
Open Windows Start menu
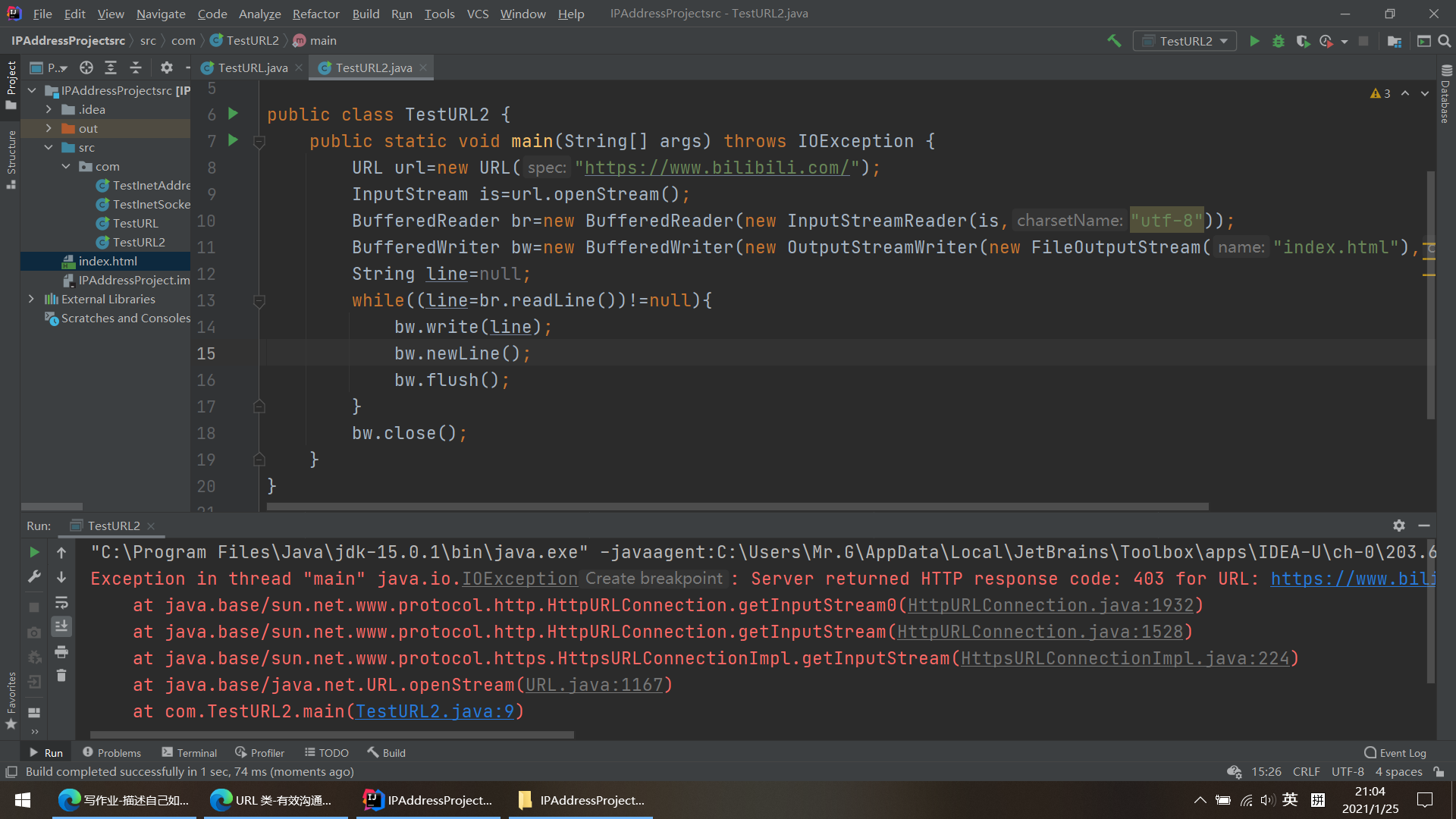click(23, 800)
